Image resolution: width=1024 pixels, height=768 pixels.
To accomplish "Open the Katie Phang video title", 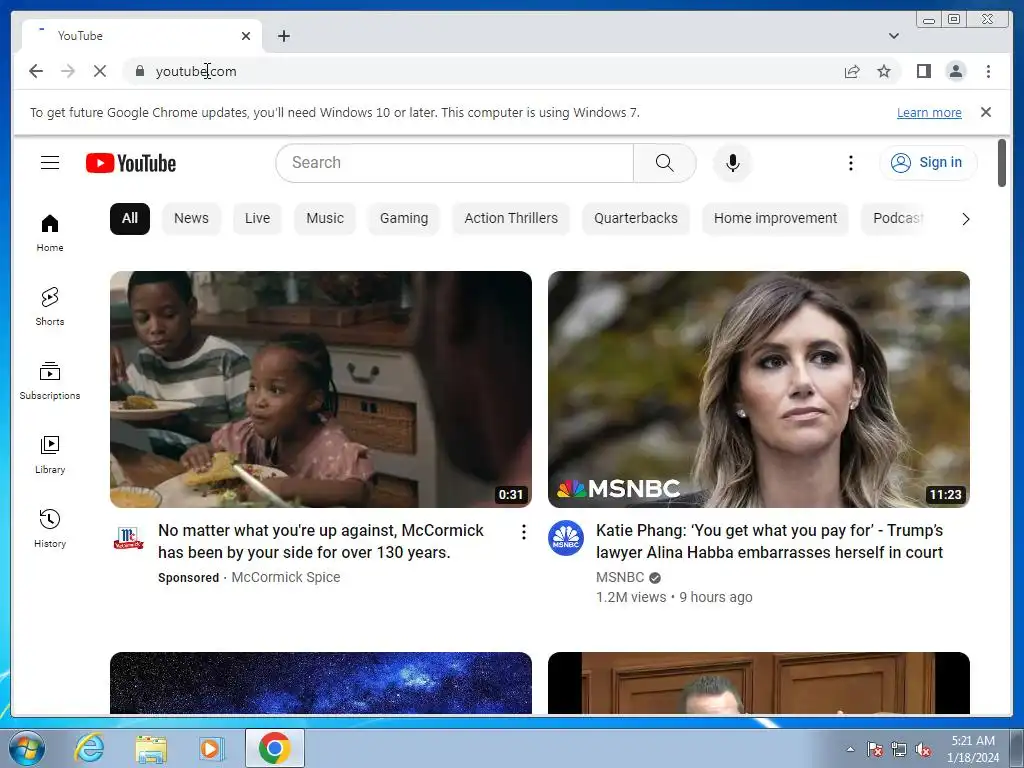I will click(x=769, y=541).
